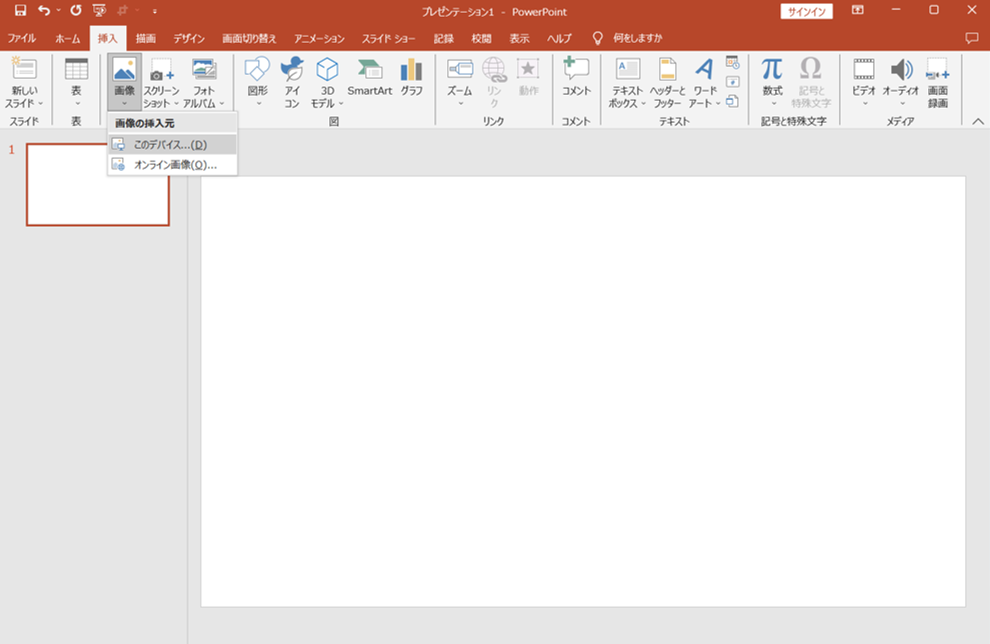Screen dimensions: 990x644
Task: Click the SmartArt icon in the ribbon
Action: (x=369, y=77)
